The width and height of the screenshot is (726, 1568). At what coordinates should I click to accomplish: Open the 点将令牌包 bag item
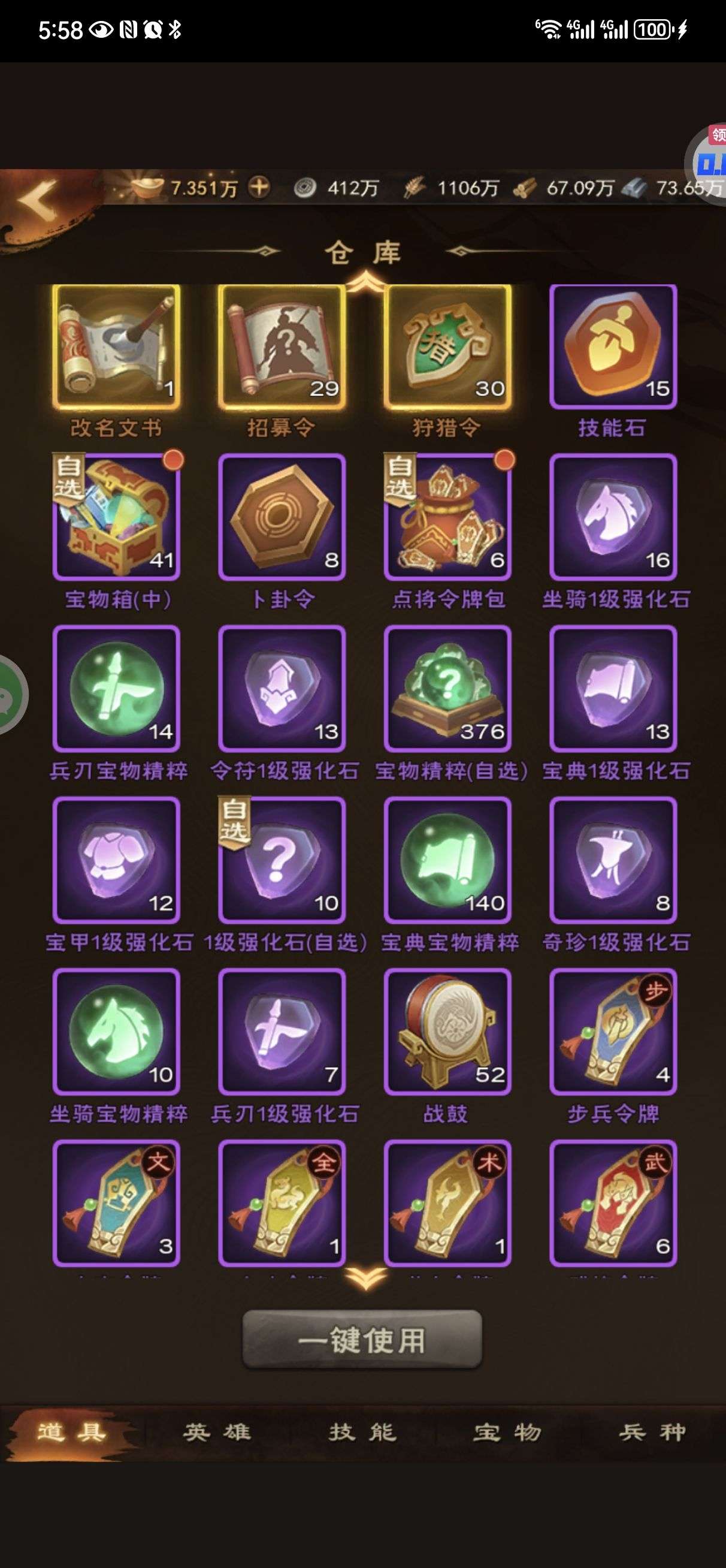[x=447, y=517]
